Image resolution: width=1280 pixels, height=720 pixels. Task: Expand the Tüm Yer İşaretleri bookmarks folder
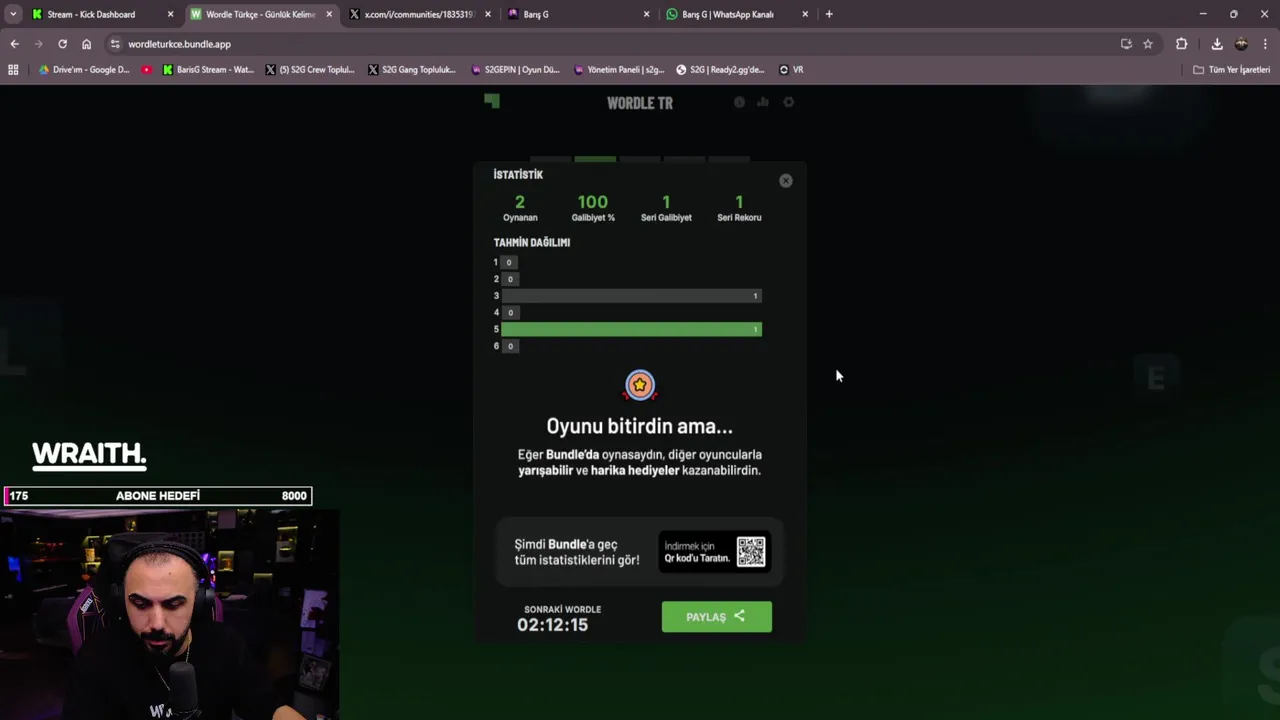(x=1231, y=70)
